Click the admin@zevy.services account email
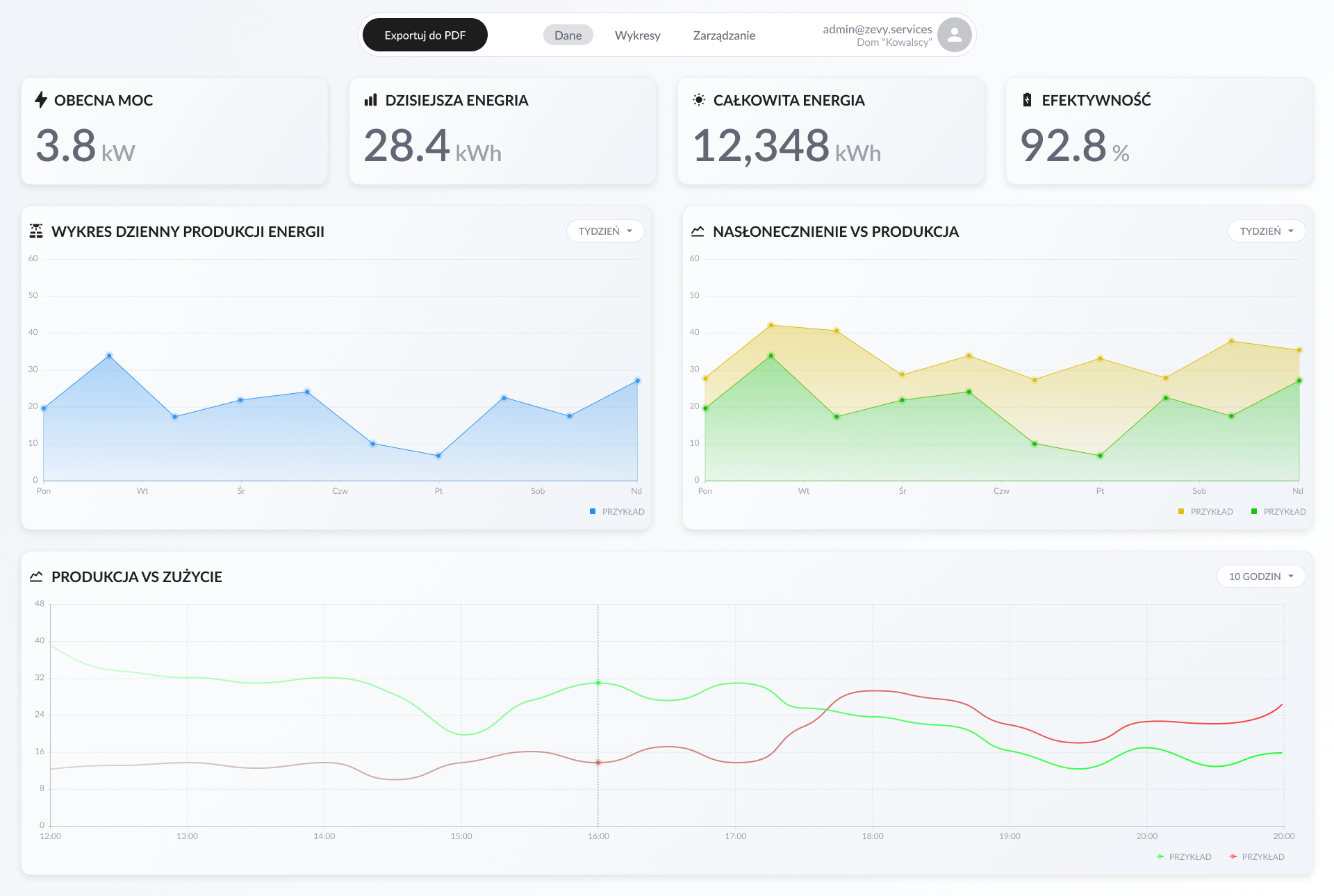Image resolution: width=1334 pixels, height=896 pixels. 878,29
